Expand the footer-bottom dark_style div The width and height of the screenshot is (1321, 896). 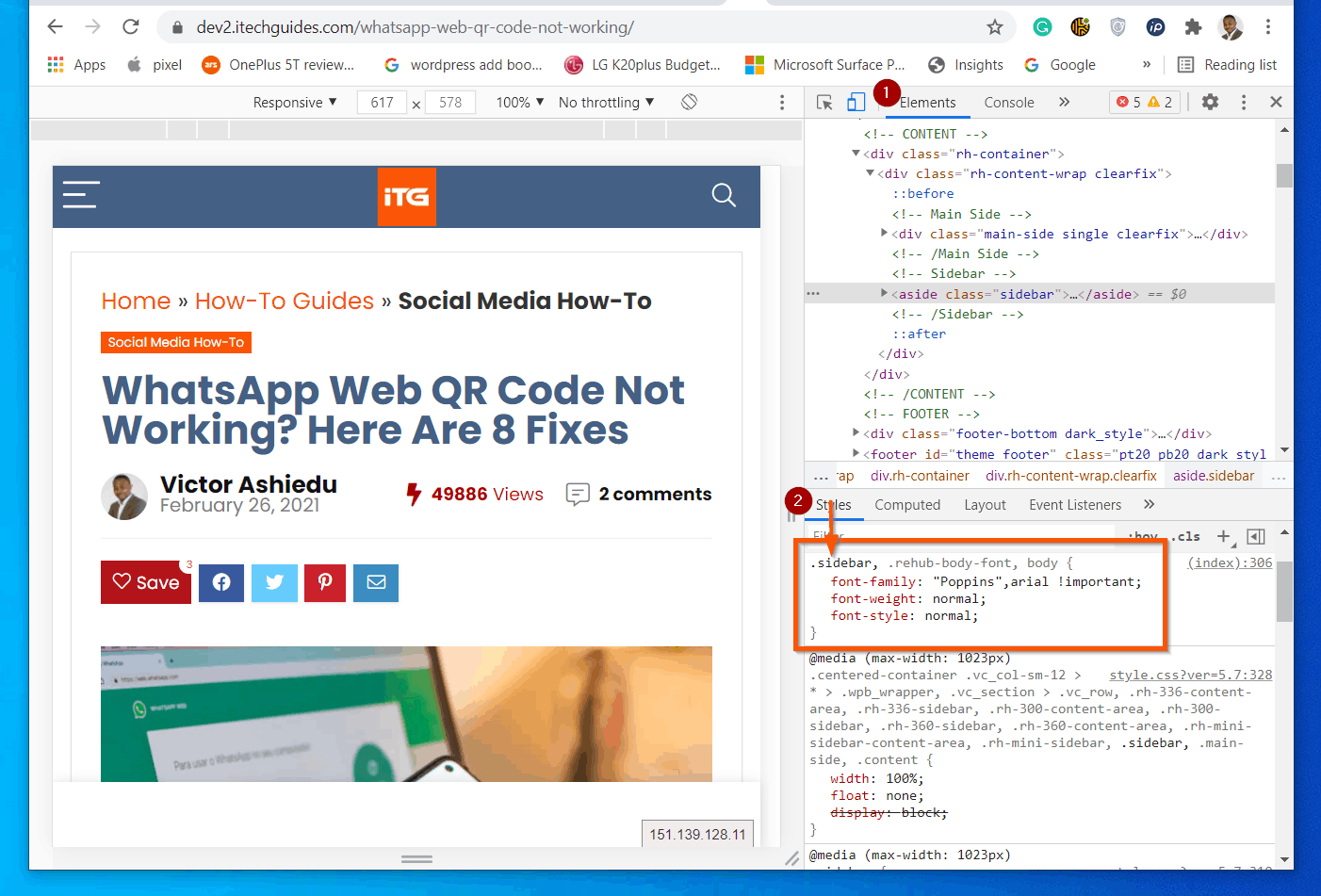coord(856,432)
